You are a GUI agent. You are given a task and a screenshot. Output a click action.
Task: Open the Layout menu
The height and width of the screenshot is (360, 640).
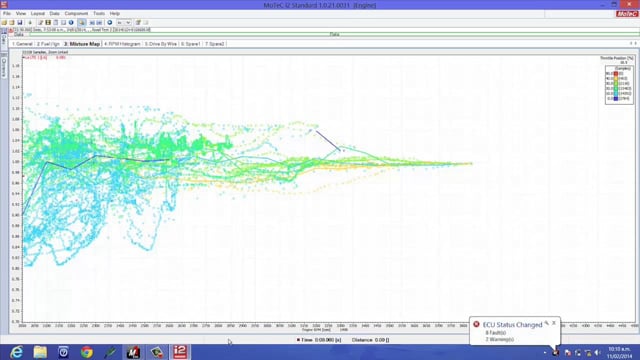coord(38,13)
